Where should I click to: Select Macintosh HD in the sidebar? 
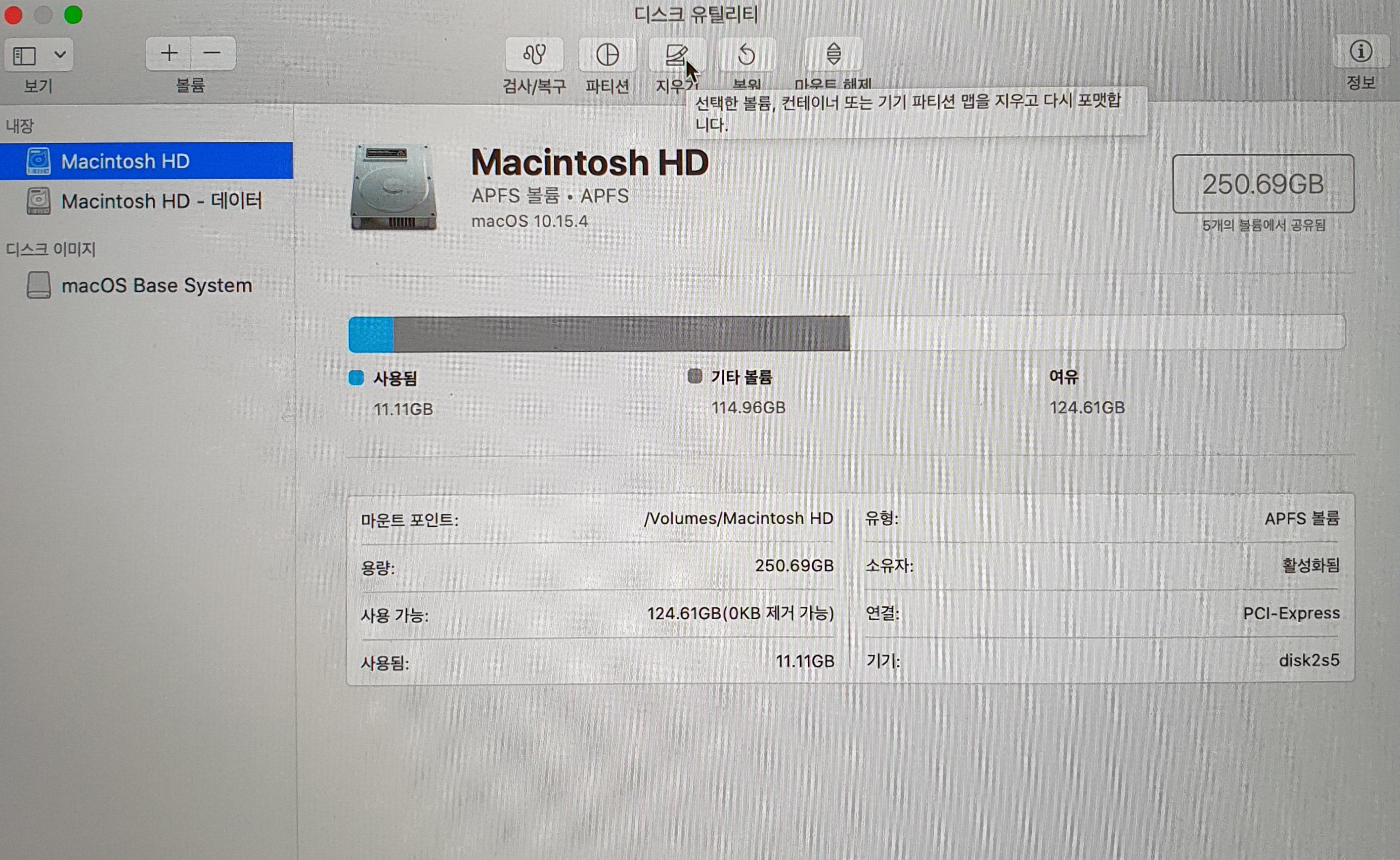(125, 162)
